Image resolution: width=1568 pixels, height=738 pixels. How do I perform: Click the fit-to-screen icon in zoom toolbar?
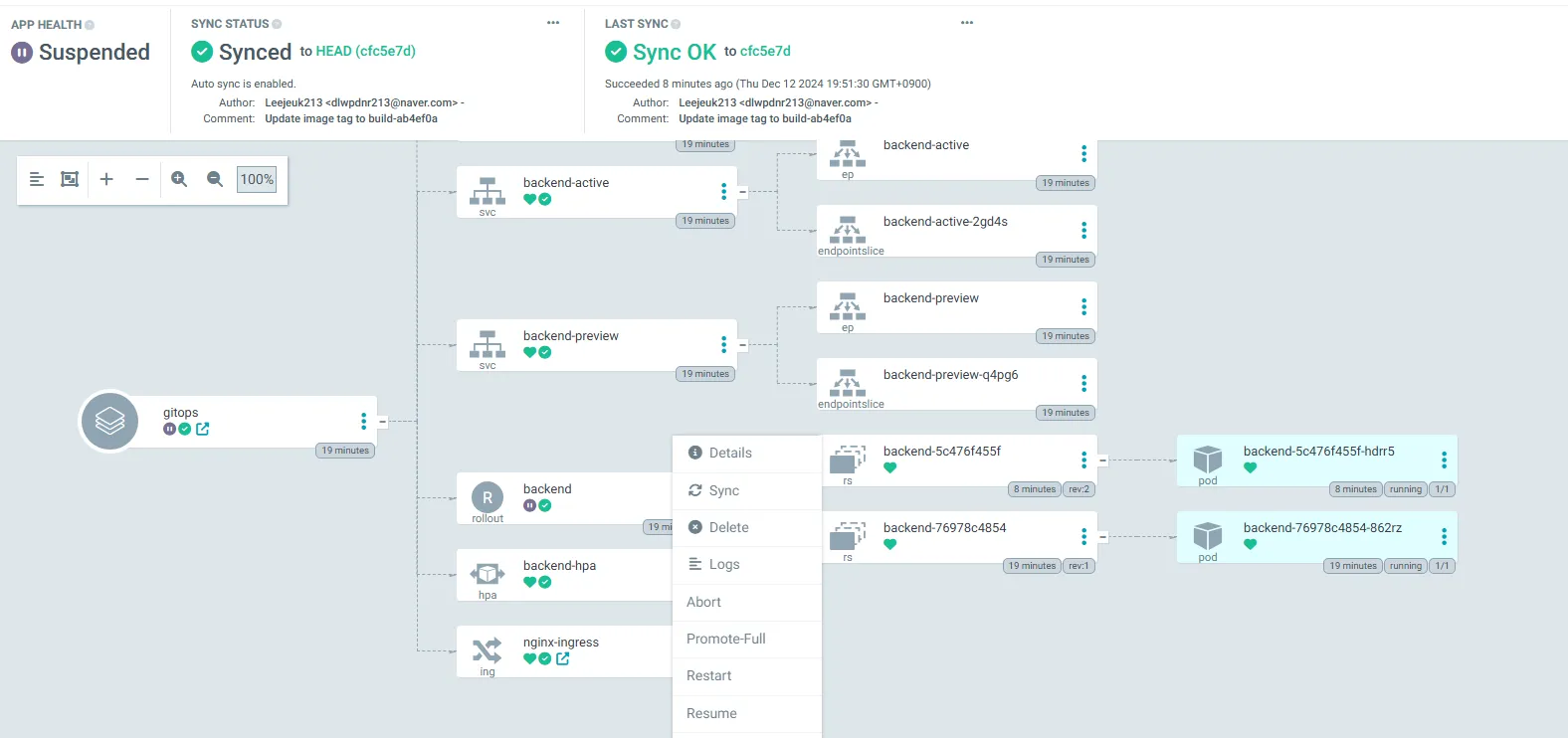pos(70,179)
